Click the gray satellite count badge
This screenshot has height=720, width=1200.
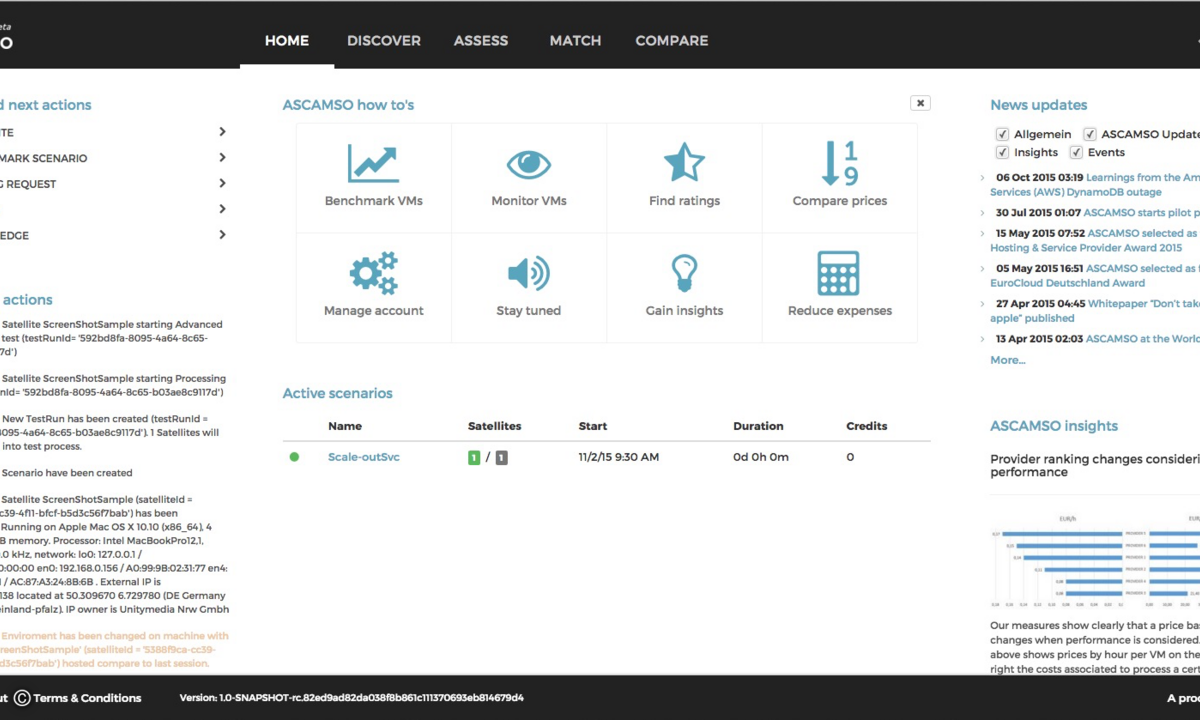point(501,458)
